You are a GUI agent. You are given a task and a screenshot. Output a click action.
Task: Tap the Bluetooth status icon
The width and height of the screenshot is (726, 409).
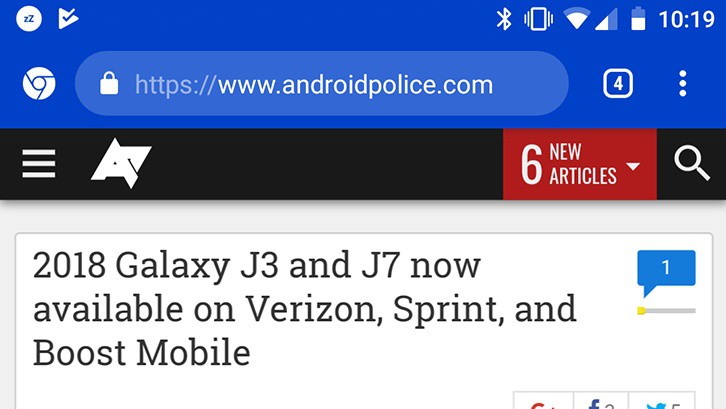[504, 19]
